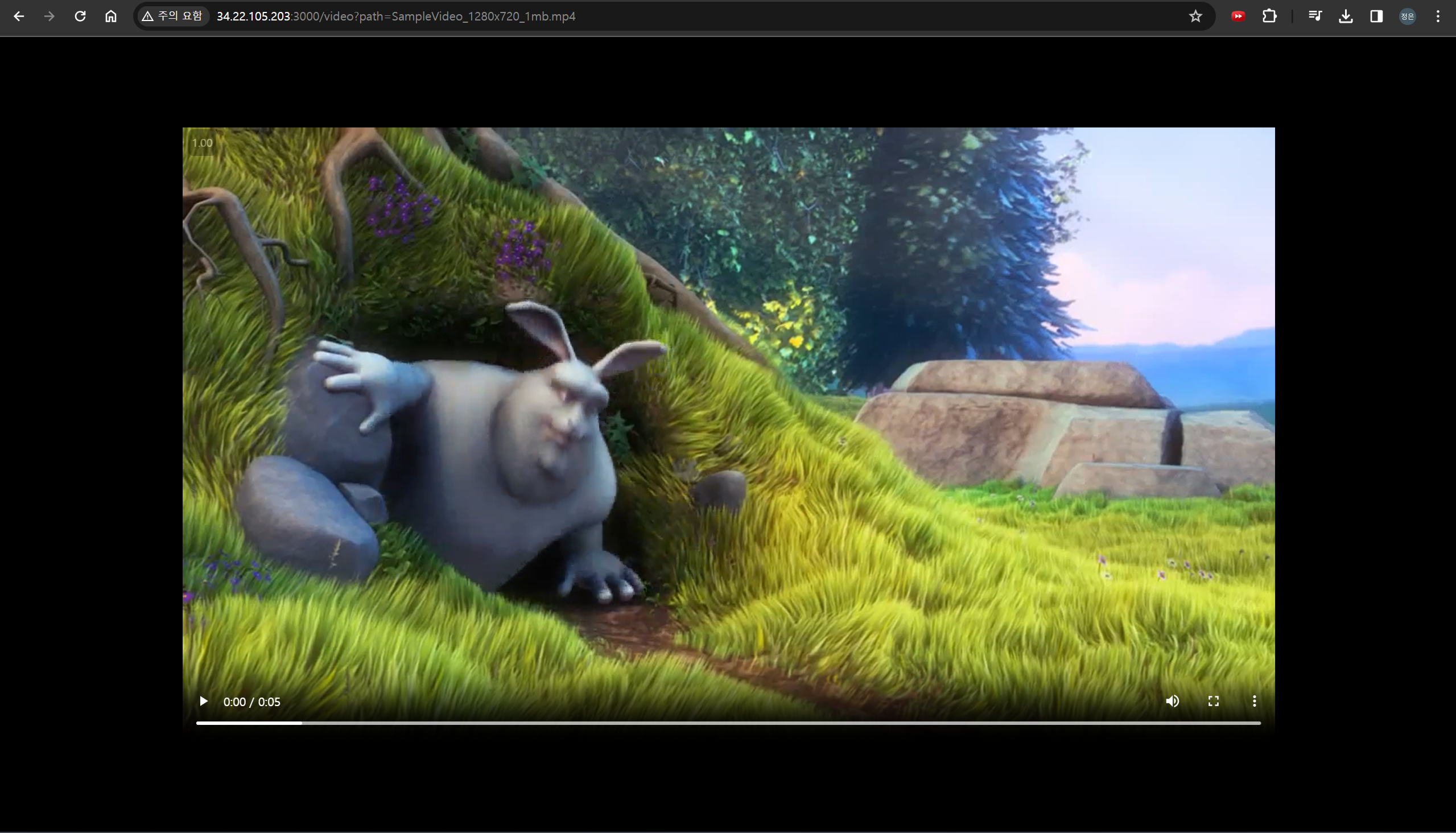Bookmark this page with the star
Screen dimensions: 1456x833
(x=1195, y=17)
